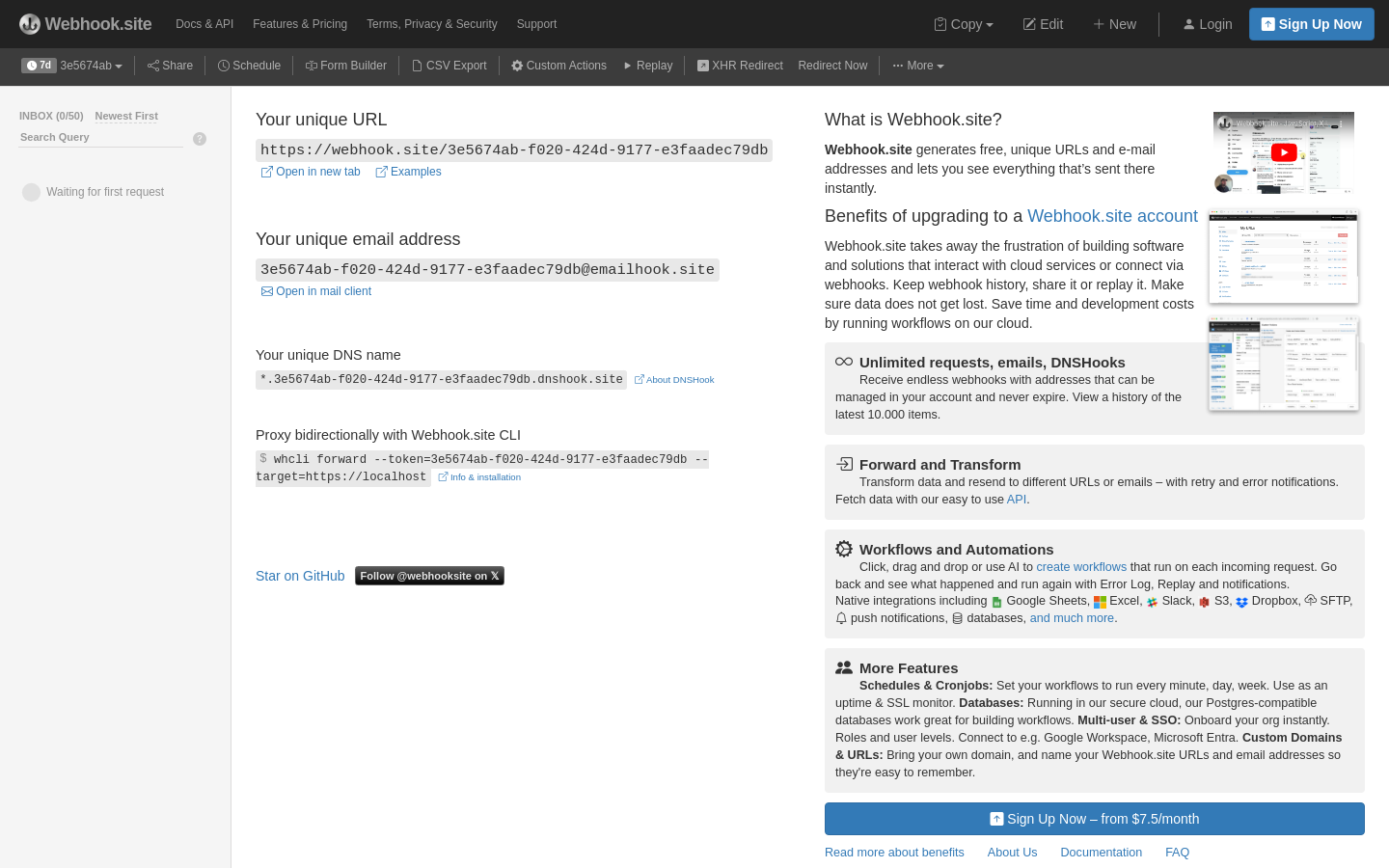Click the Sign Up Now button
Viewport: 1389px width, 868px height.
(1311, 23)
